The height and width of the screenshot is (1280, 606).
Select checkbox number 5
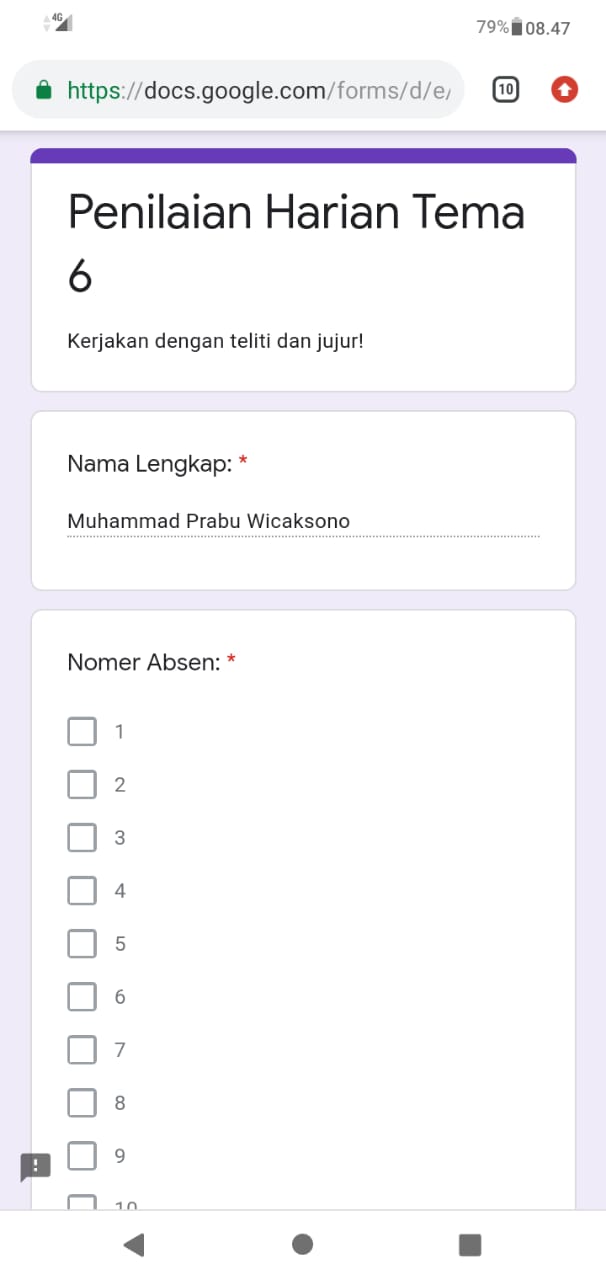[82, 943]
